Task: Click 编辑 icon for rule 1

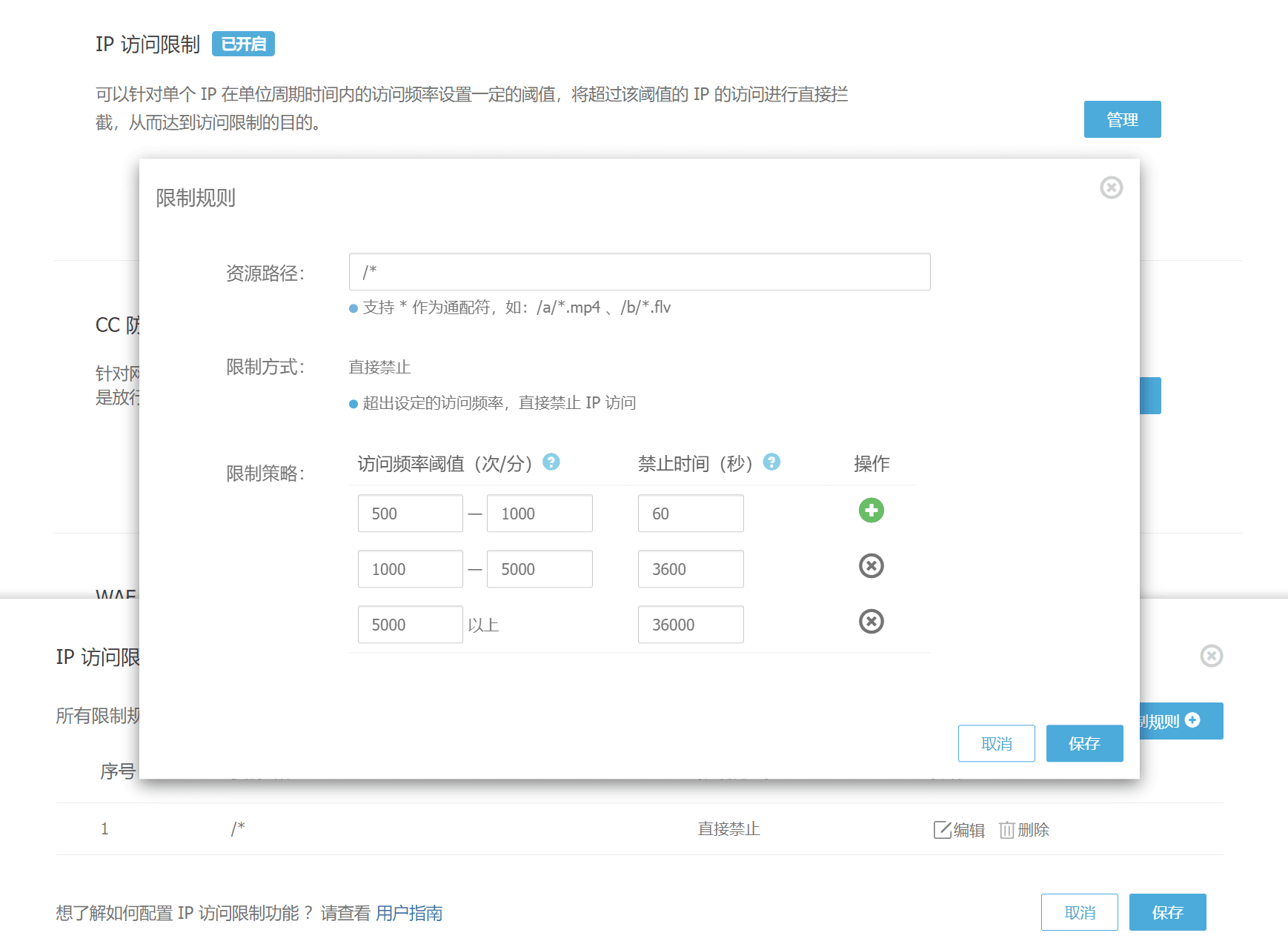Action: 942,830
